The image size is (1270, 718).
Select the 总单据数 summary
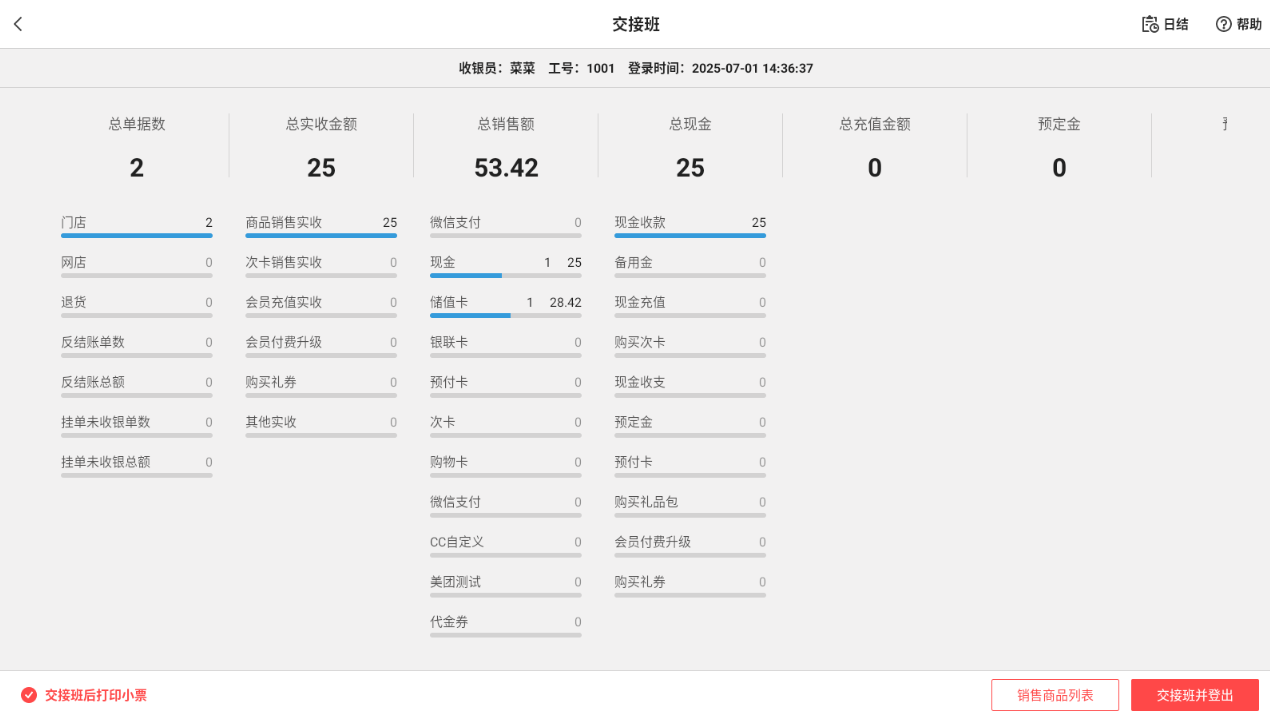[137, 146]
